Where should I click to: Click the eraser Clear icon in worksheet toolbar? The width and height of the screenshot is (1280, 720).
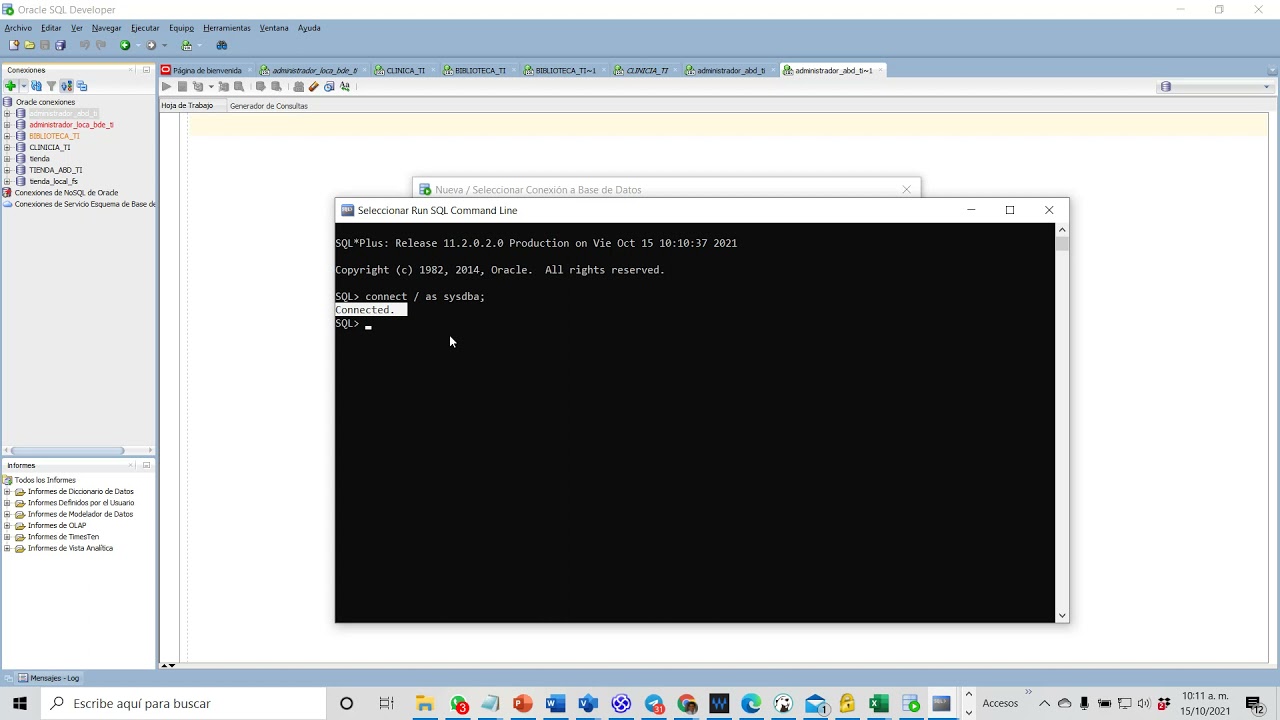313,86
